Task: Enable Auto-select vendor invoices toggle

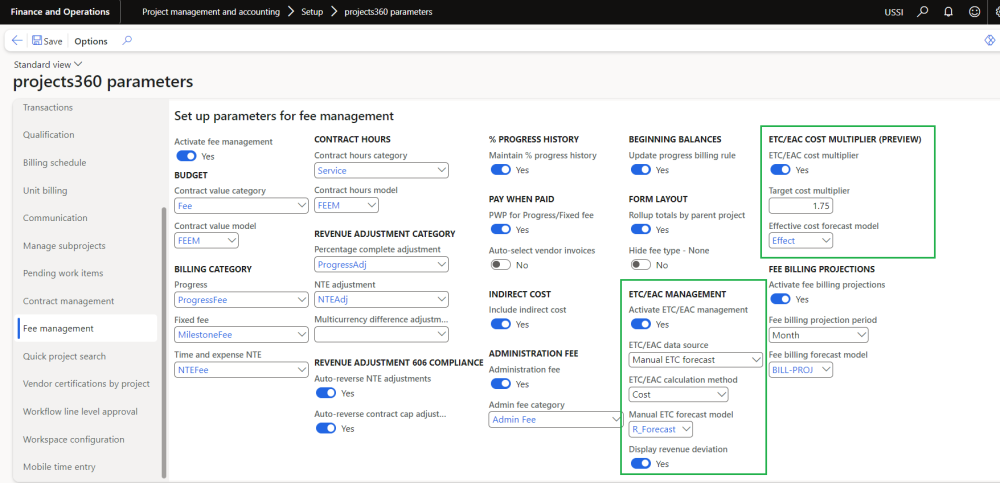Action: [500, 265]
